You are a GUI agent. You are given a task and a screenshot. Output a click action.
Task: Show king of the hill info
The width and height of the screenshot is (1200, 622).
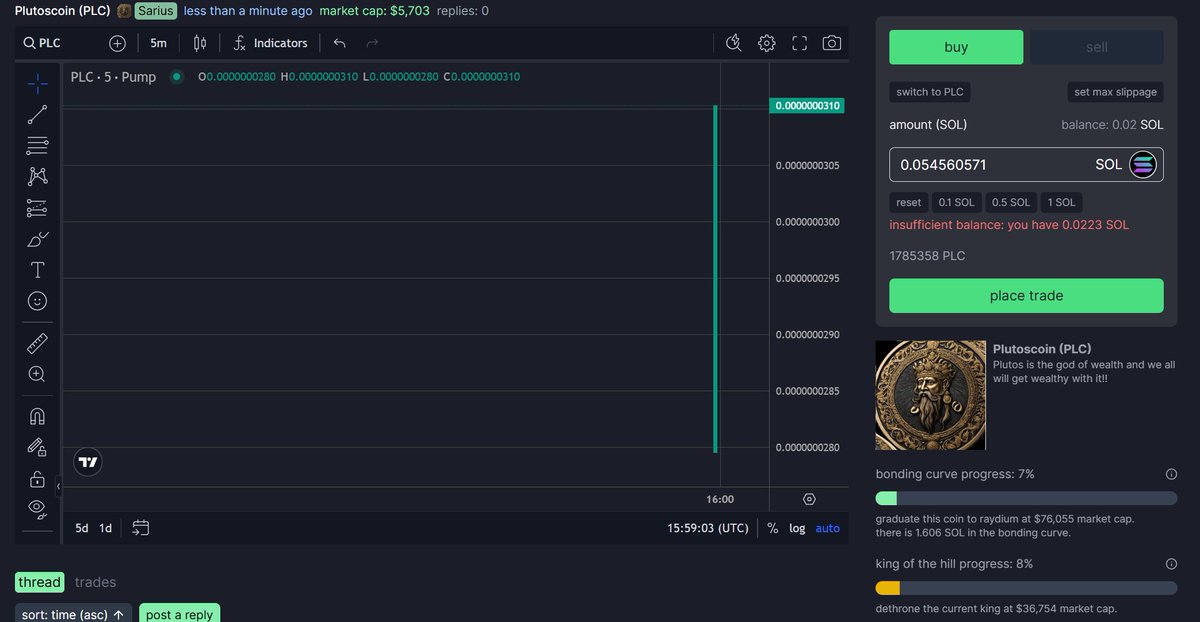pyautogui.click(x=1171, y=564)
